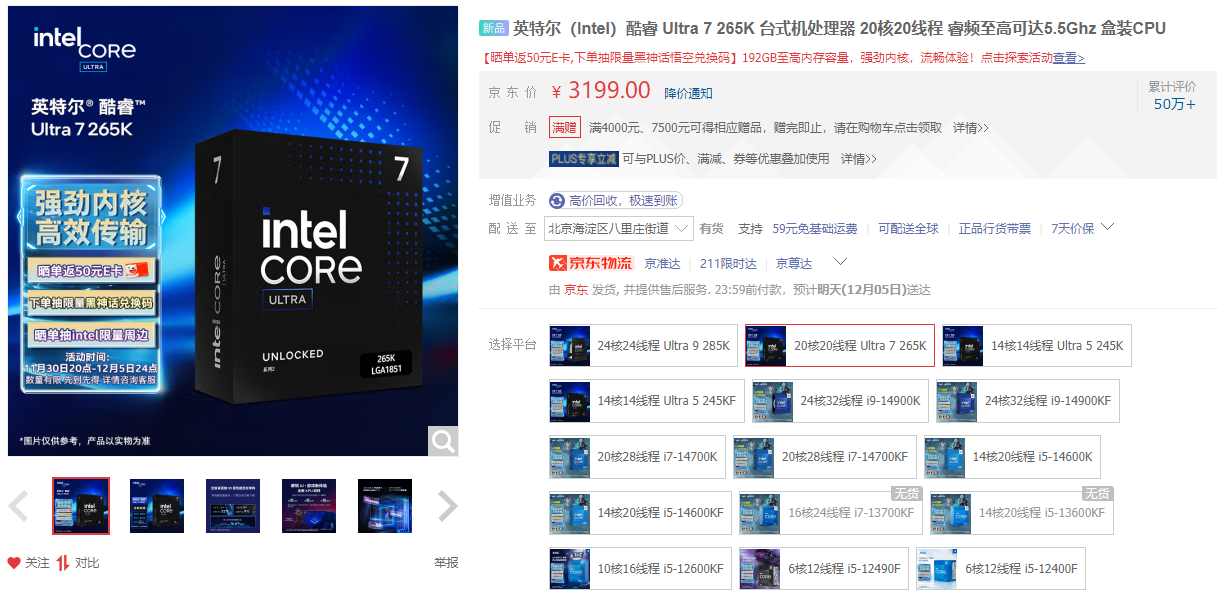Image resolution: width=1224 pixels, height=599 pixels.
Task: Select second product box thumbnail
Action: point(157,506)
